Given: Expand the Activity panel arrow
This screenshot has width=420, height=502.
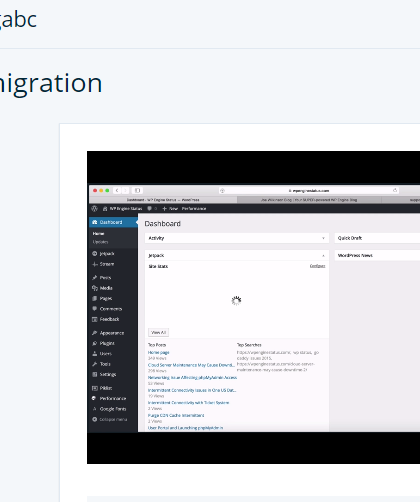Looking at the screenshot, I should tap(323, 238).
